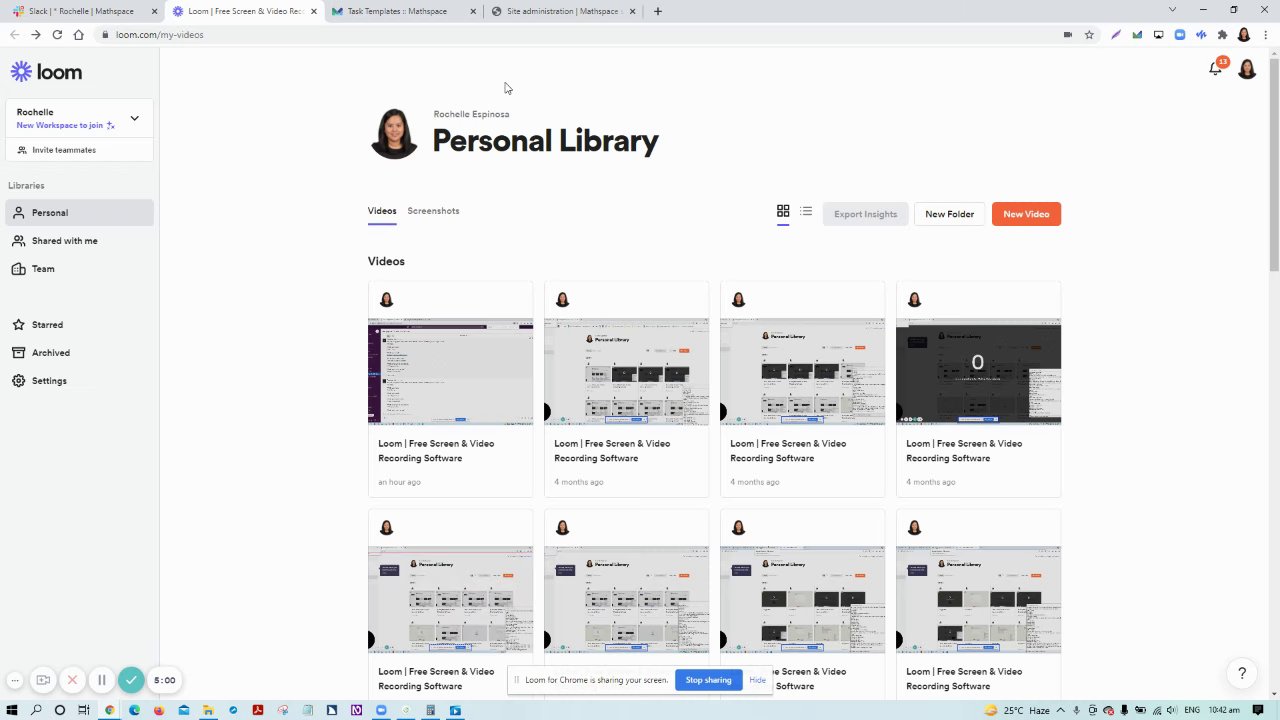Image resolution: width=1280 pixels, height=720 pixels.
Task: Open the help question mark button
Action: pos(1242,674)
